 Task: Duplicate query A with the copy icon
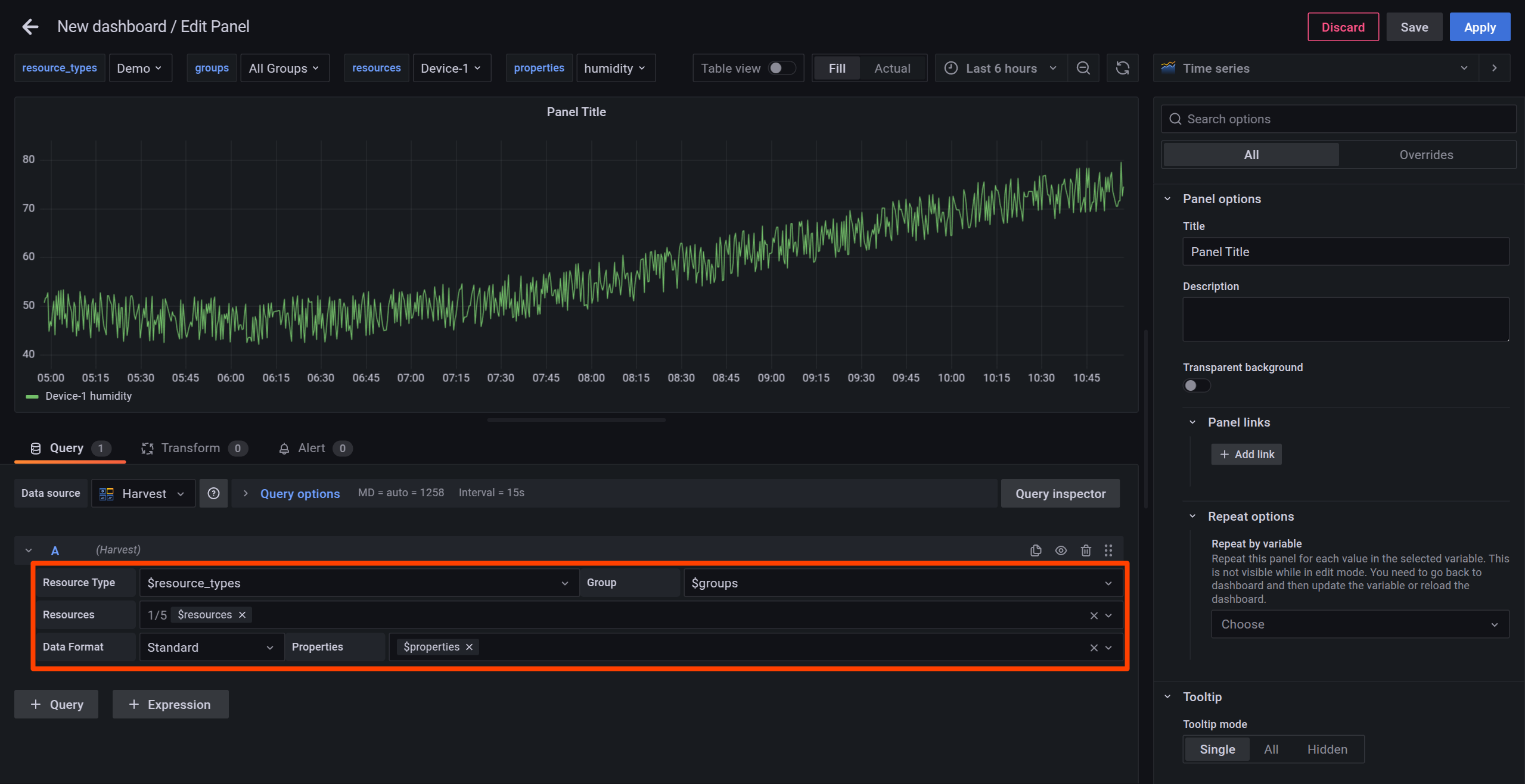click(1036, 550)
